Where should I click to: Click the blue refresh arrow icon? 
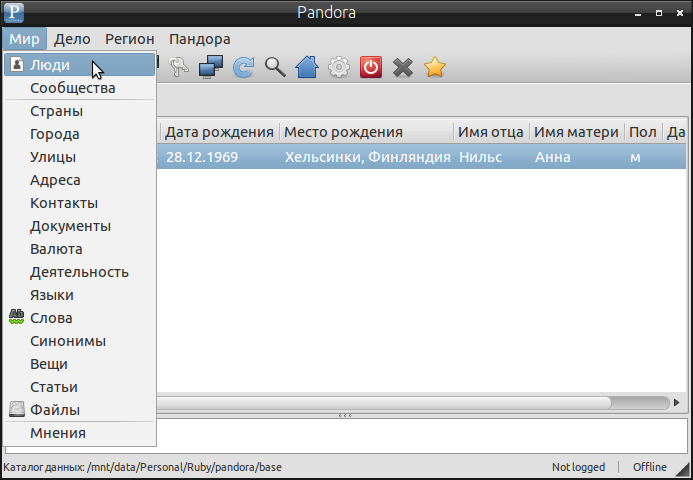[x=243, y=67]
